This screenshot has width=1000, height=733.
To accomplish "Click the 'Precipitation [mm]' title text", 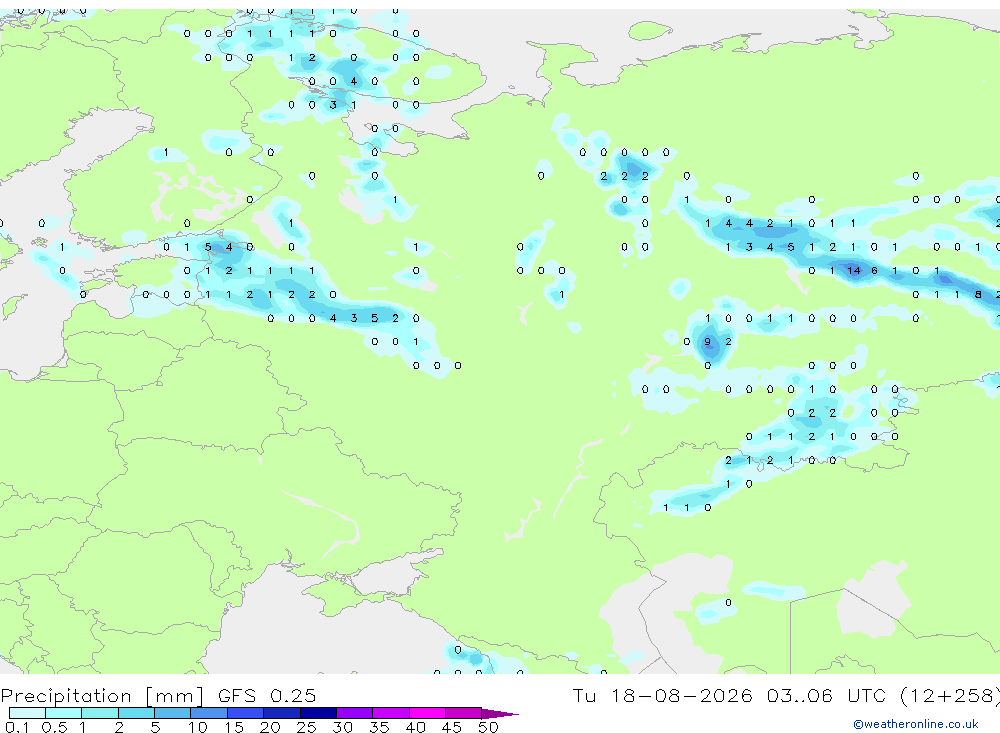I will 102,696.
